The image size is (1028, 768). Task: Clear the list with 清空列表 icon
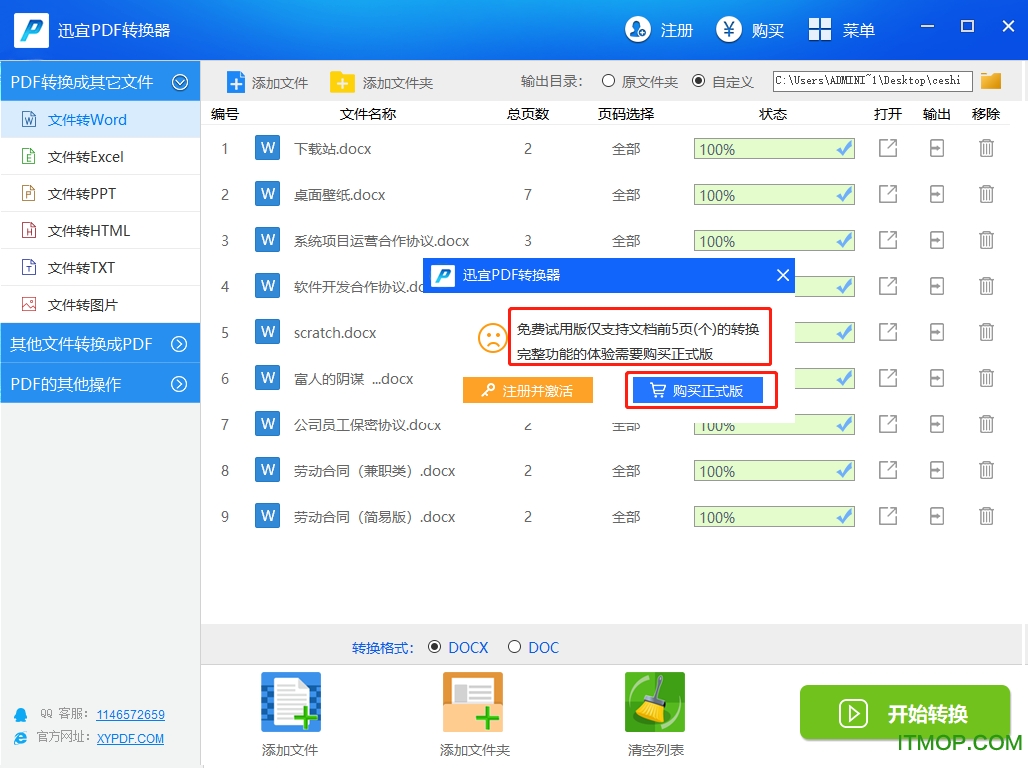tap(655, 702)
